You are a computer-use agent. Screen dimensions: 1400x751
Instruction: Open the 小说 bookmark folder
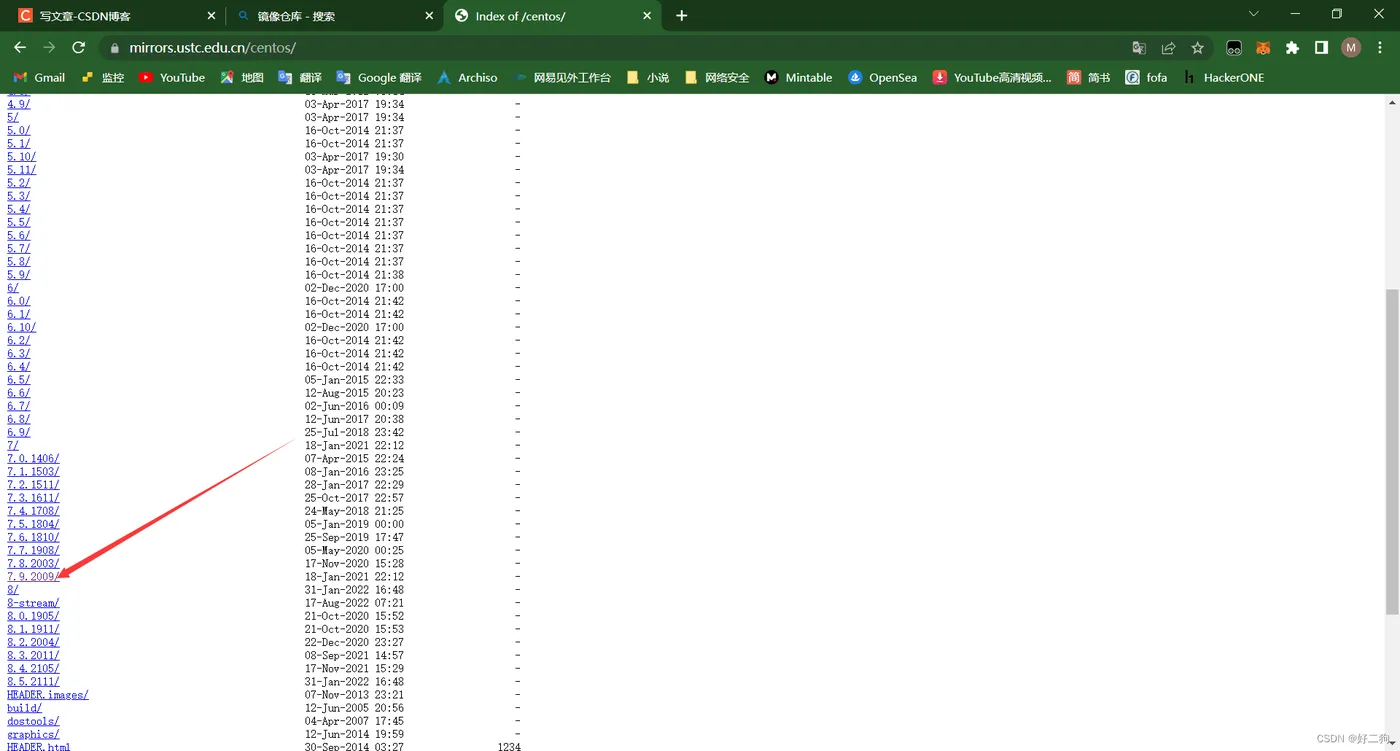tap(648, 77)
